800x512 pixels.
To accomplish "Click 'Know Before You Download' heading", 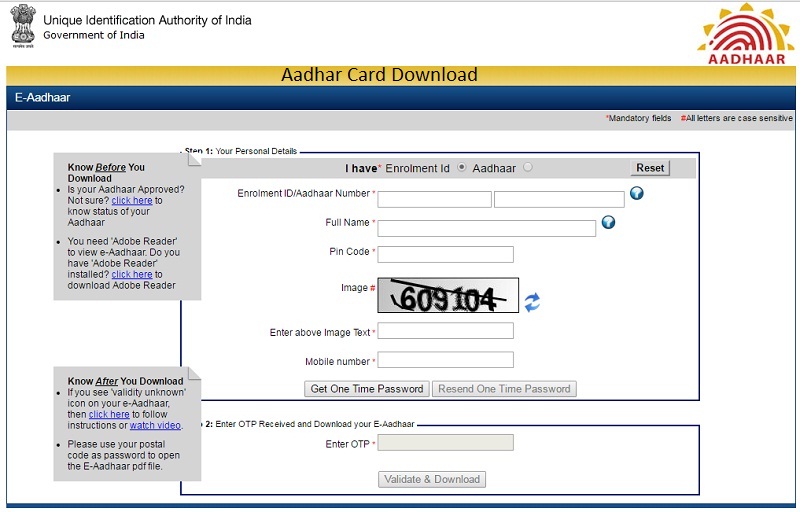I will click(106, 173).
